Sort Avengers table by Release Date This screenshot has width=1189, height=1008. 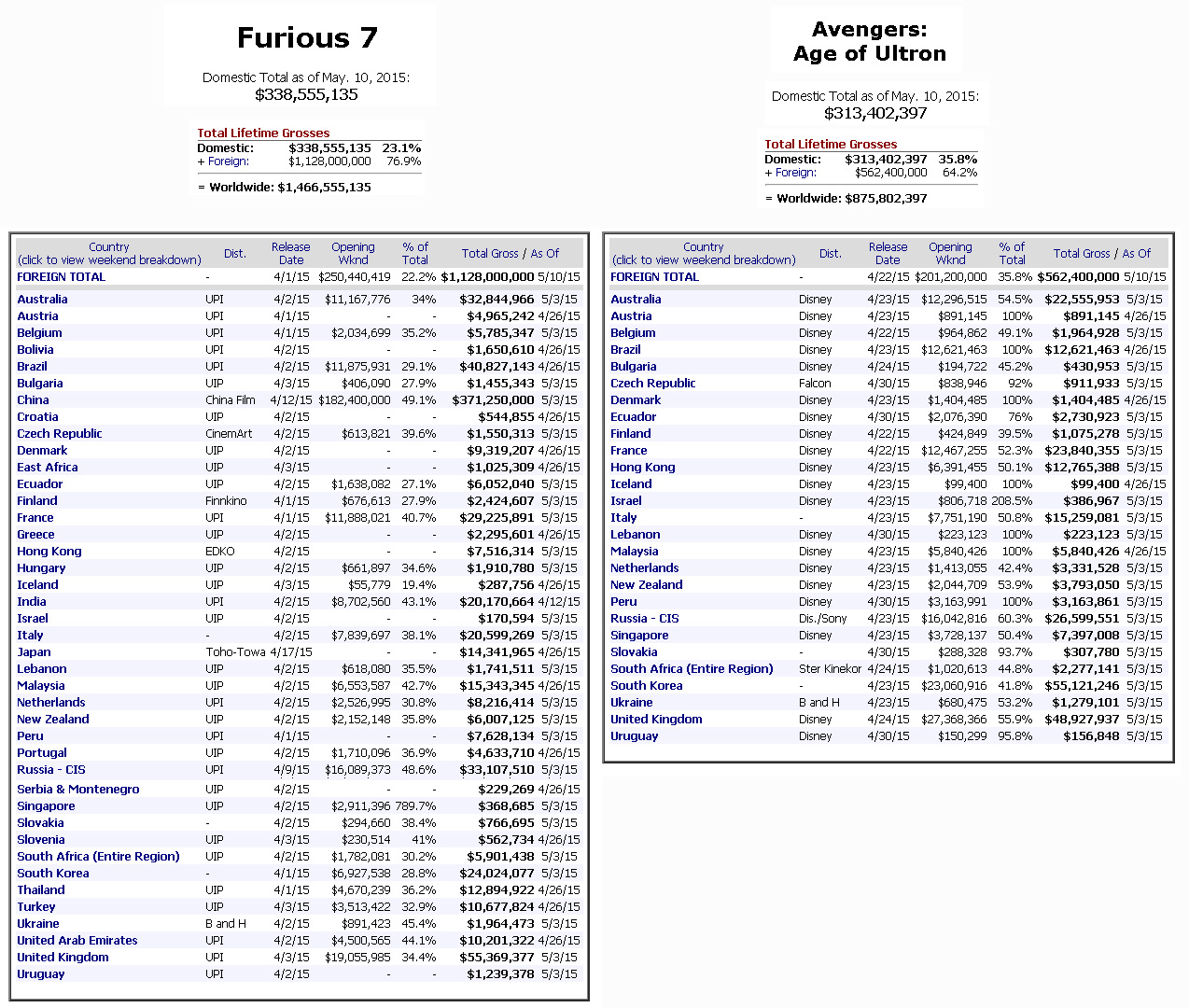pyautogui.click(x=888, y=254)
